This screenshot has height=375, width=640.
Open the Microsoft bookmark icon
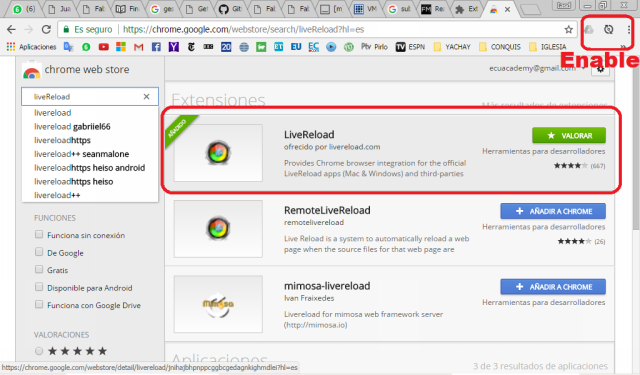[x=121, y=47]
